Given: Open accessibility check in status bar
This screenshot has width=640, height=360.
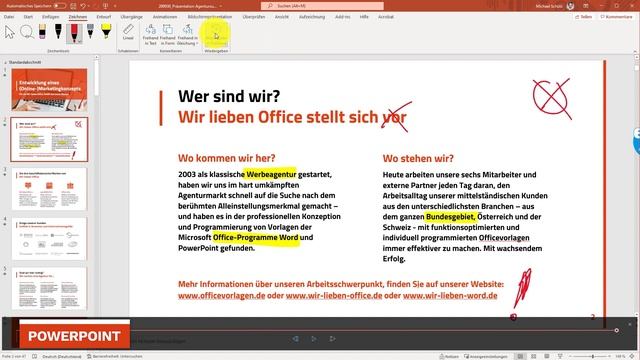Looking at the screenshot, I should (115, 356).
